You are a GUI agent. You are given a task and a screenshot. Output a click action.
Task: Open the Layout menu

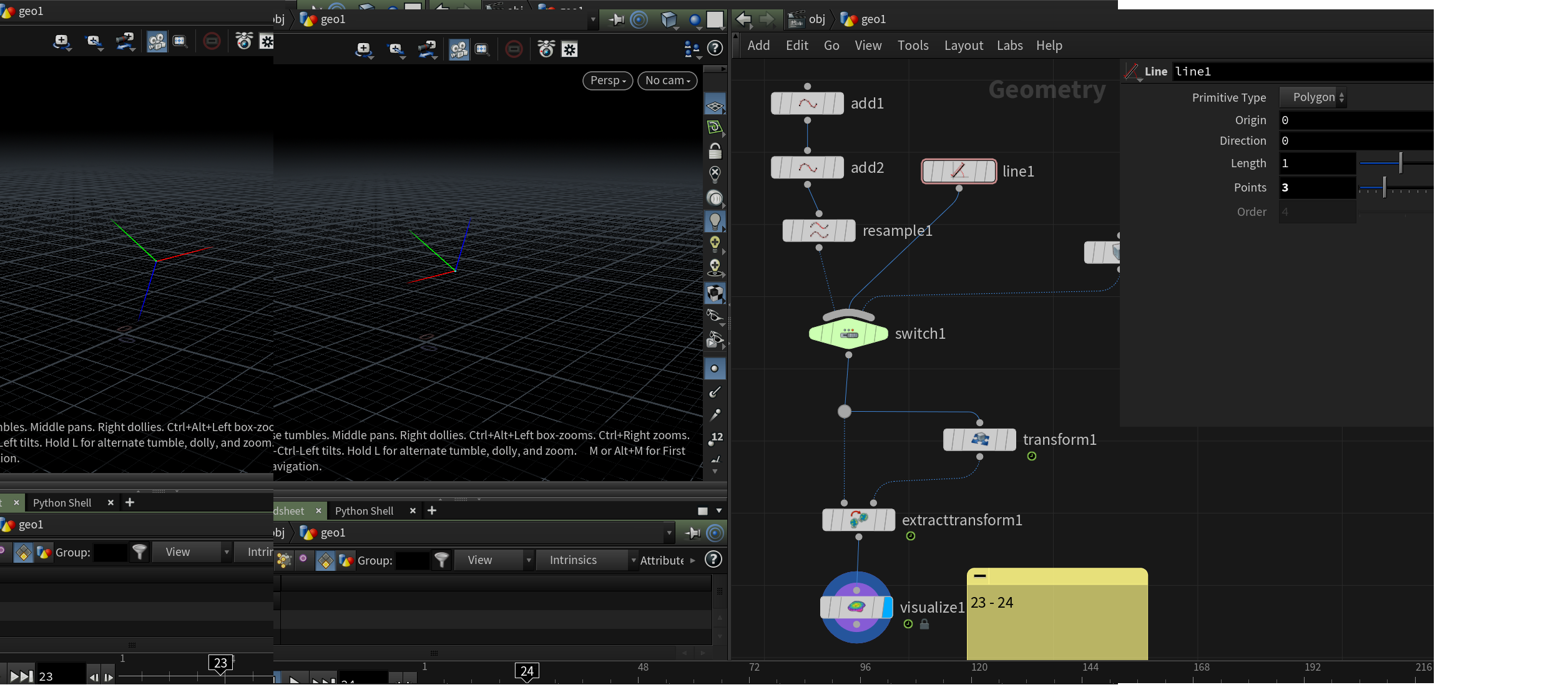point(964,46)
